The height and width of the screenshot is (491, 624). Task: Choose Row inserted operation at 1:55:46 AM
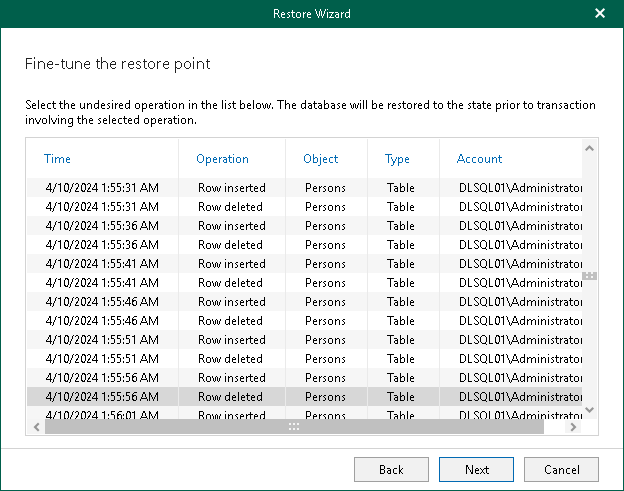231,301
